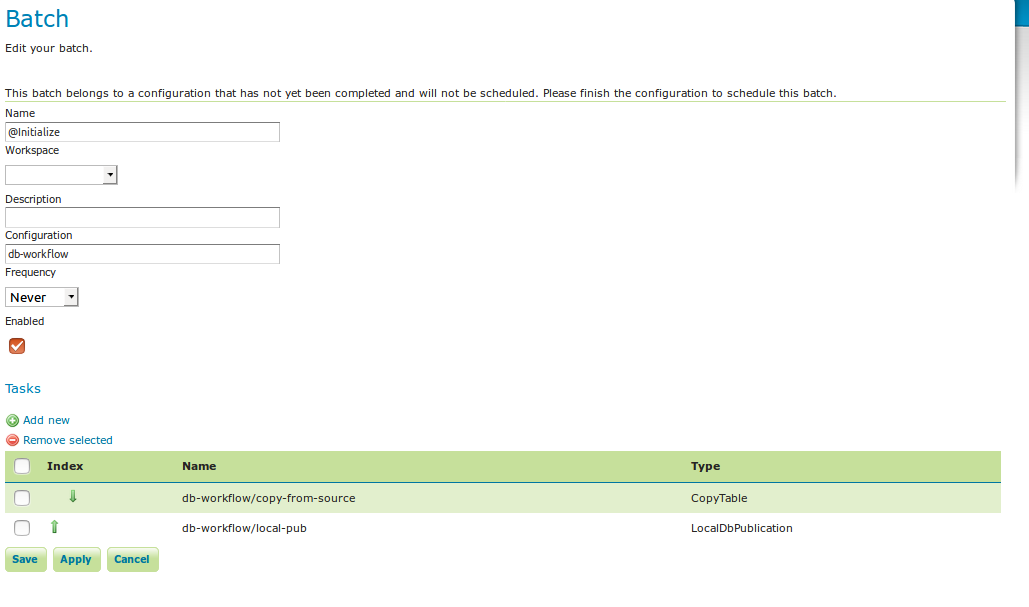
Task: Uncheck the Enabled checkbox
Action: coord(16,346)
